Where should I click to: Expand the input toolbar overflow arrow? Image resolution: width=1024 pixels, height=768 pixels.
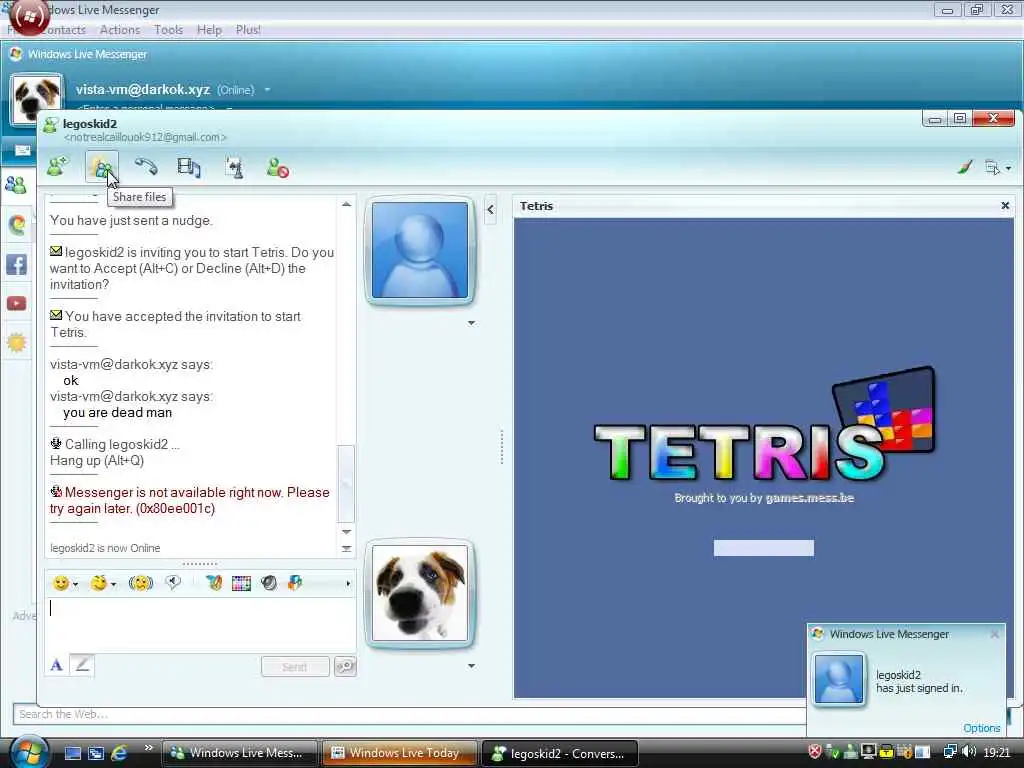[347, 584]
